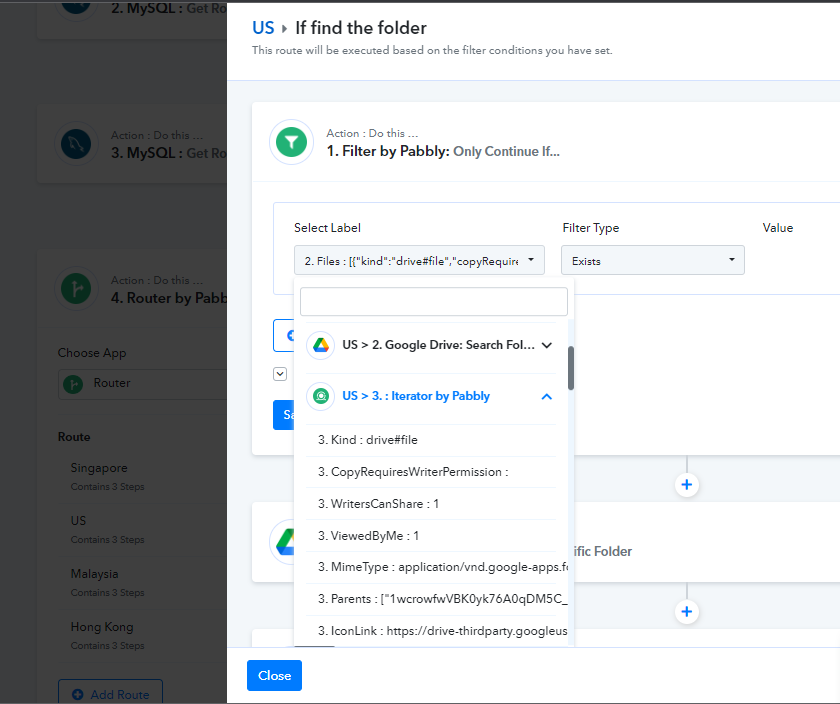Click the Google Drive icon on third step card
Viewport: 840px width, 704px height.
point(285,542)
